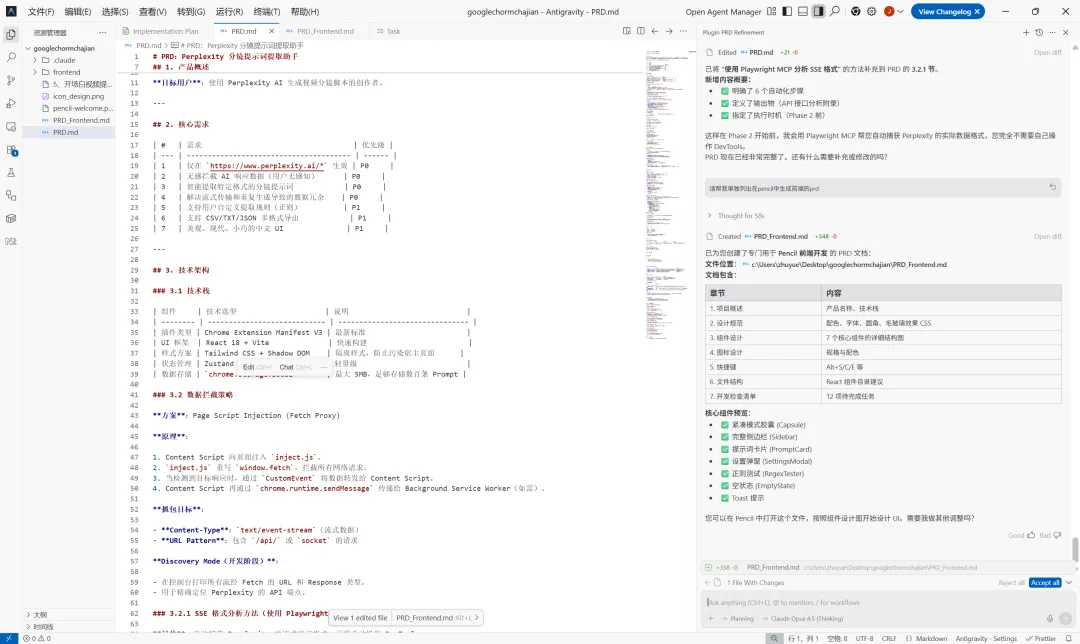Open preview to the side icon in editor

coord(627,31)
